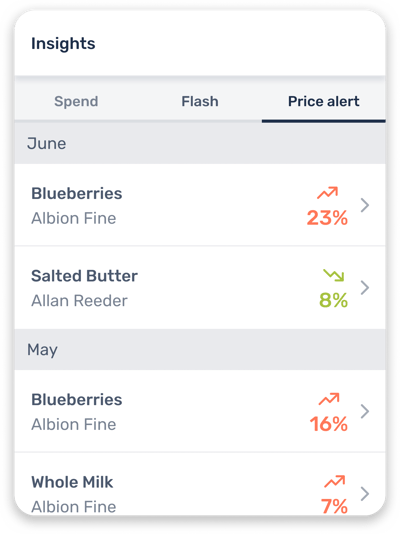The height and width of the screenshot is (534, 400).
Task: Click the 16% price increase value
Action: [x=329, y=424]
